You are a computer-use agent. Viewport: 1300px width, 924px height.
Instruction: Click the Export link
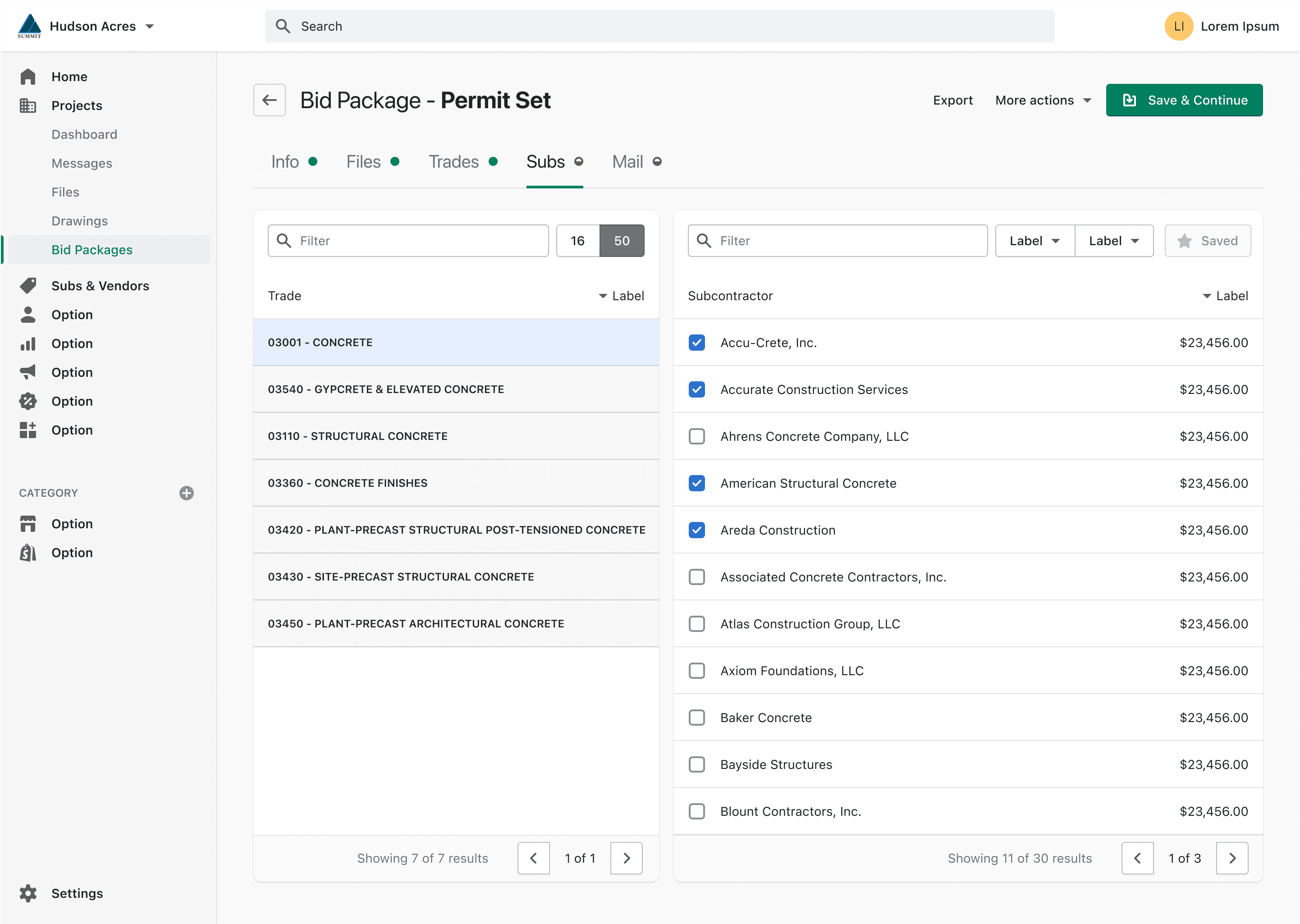click(x=952, y=100)
